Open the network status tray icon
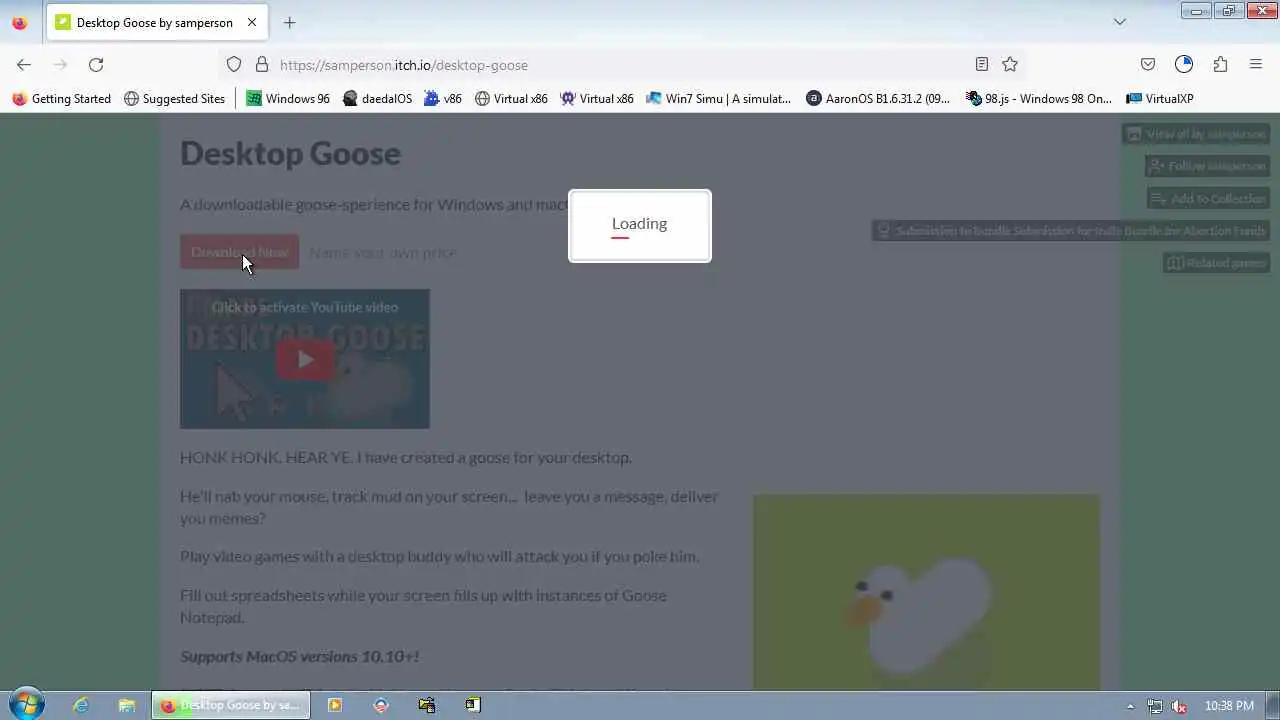 pos(1155,706)
